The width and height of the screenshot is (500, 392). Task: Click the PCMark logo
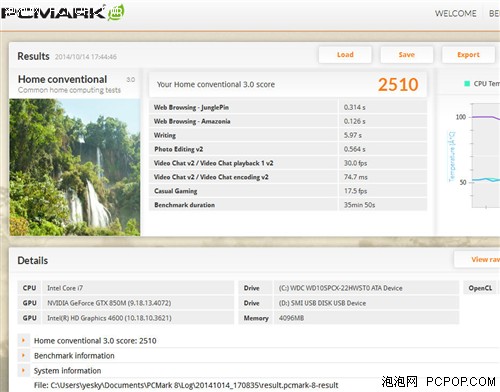tap(63, 13)
